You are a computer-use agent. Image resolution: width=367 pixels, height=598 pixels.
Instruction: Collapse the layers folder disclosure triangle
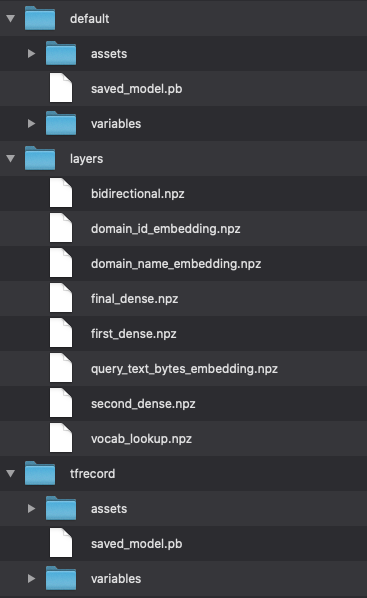pyautogui.click(x=11, y=158)
